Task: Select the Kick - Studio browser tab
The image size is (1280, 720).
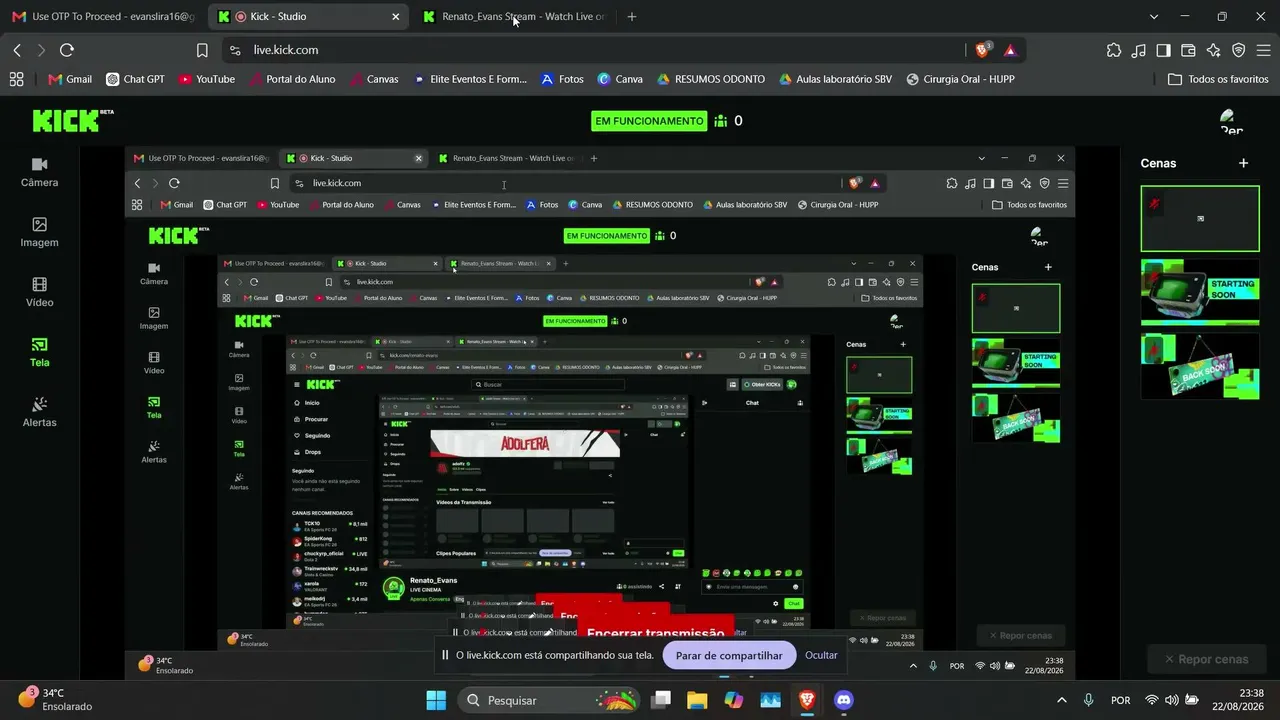Action: 310,17
